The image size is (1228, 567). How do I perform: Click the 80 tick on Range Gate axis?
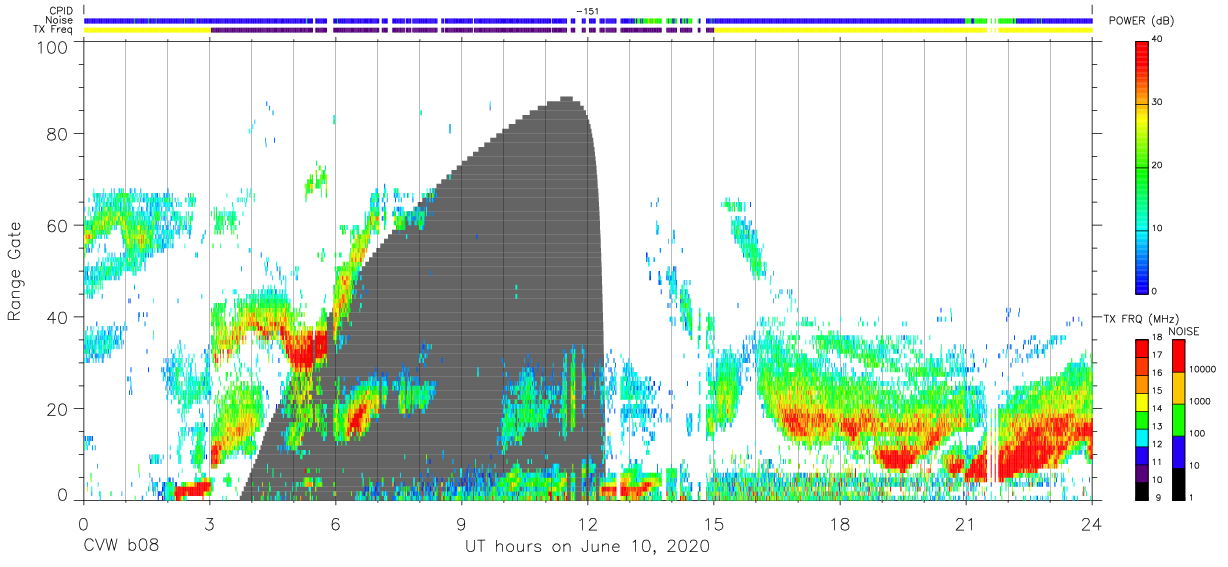coord(59,133)
